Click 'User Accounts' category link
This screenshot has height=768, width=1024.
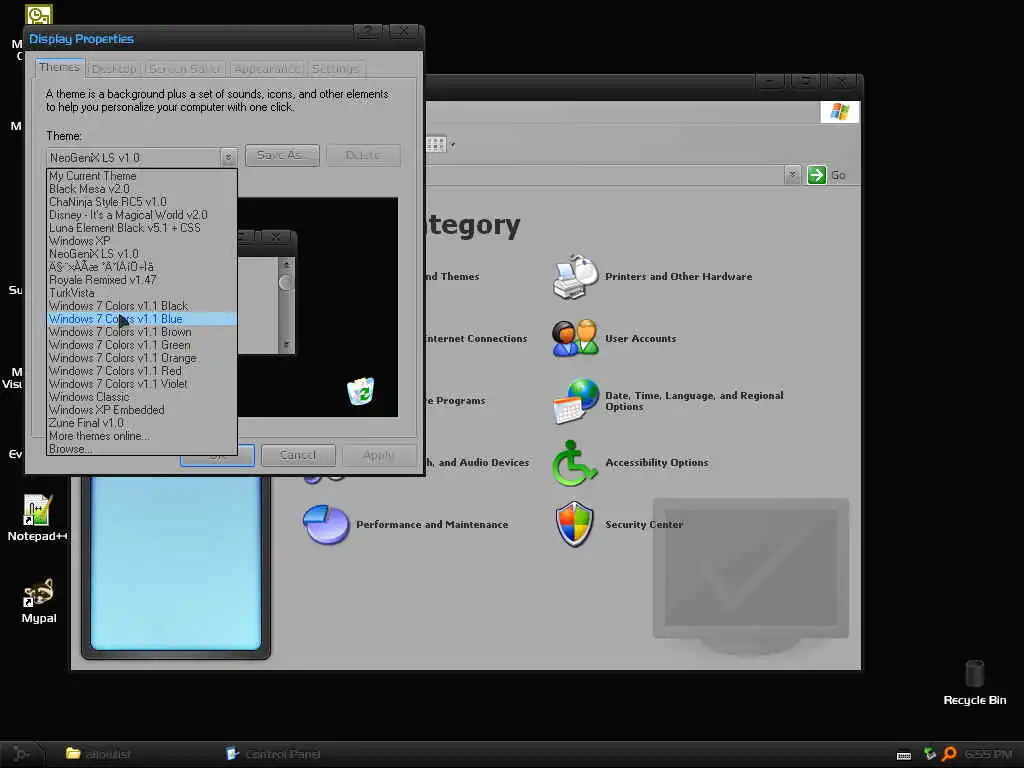click(x=641, y=338)
